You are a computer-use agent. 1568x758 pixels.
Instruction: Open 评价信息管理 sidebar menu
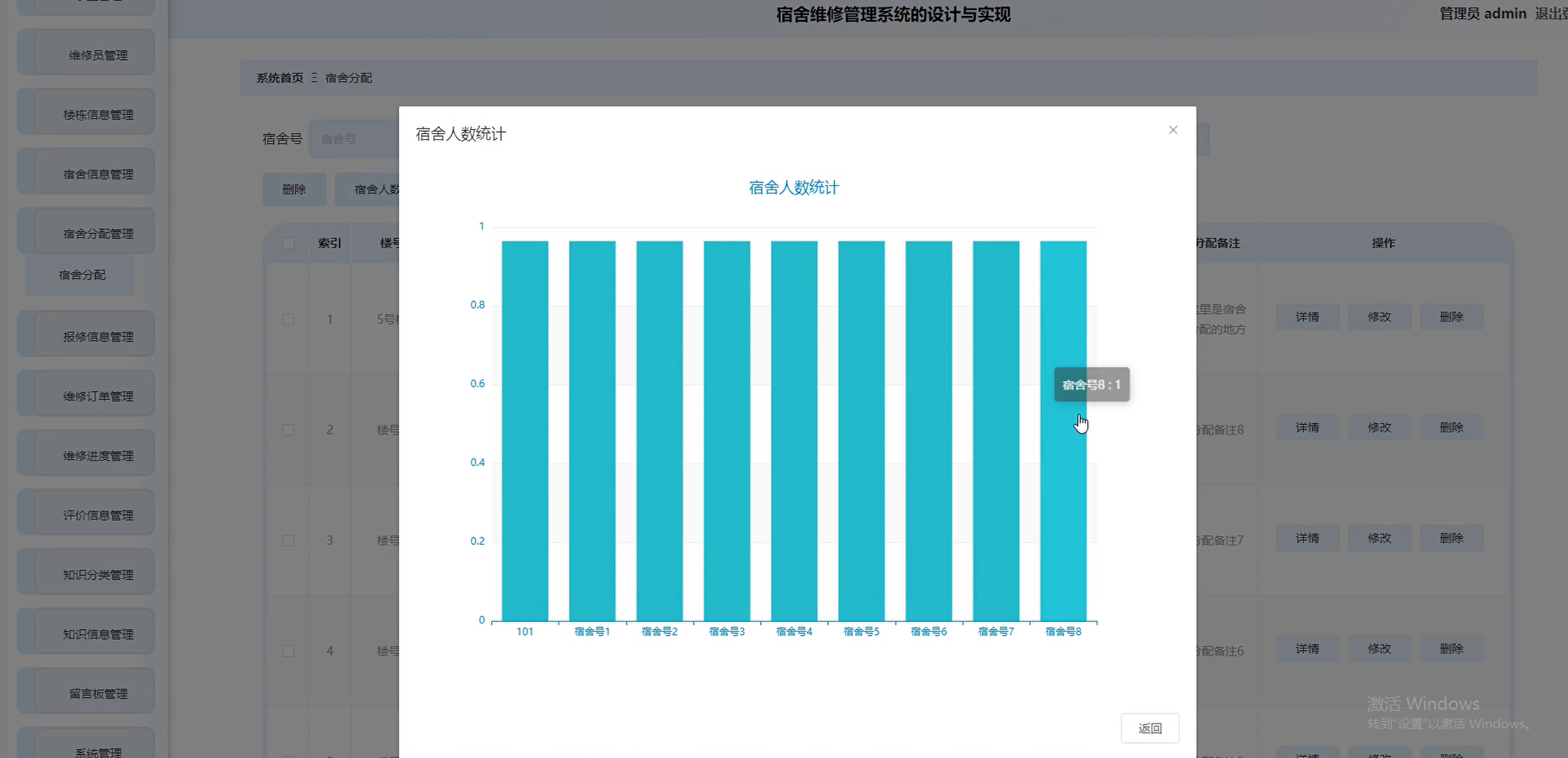click(86, 513)
